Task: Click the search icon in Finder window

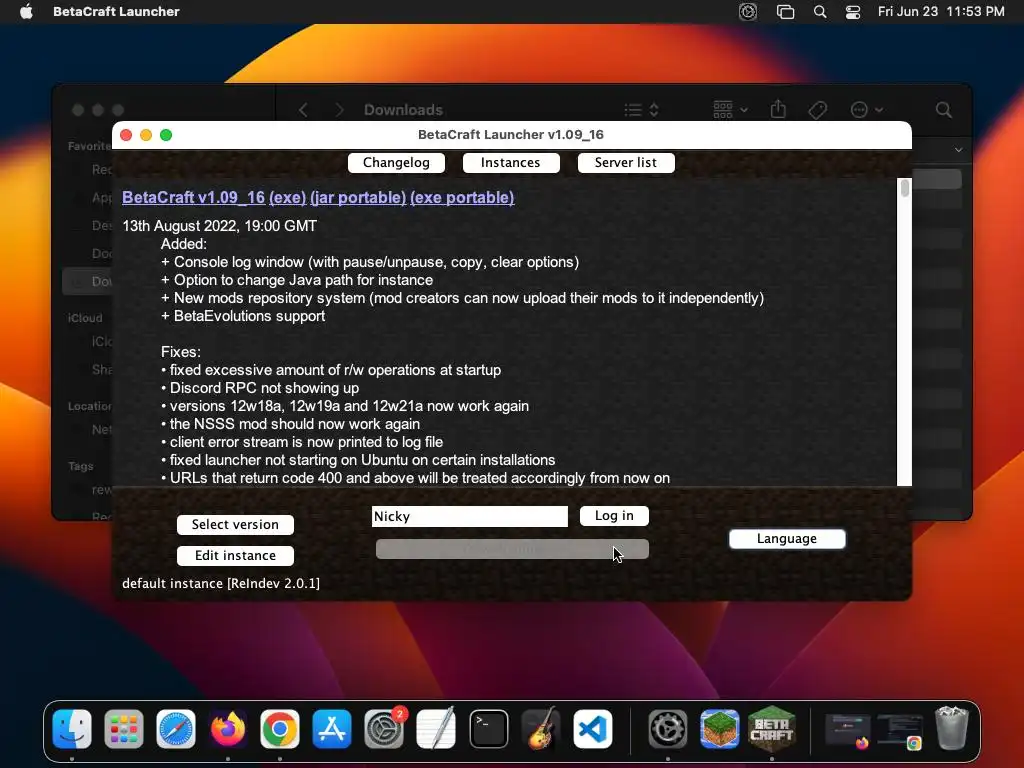Action: coord(944,110)
